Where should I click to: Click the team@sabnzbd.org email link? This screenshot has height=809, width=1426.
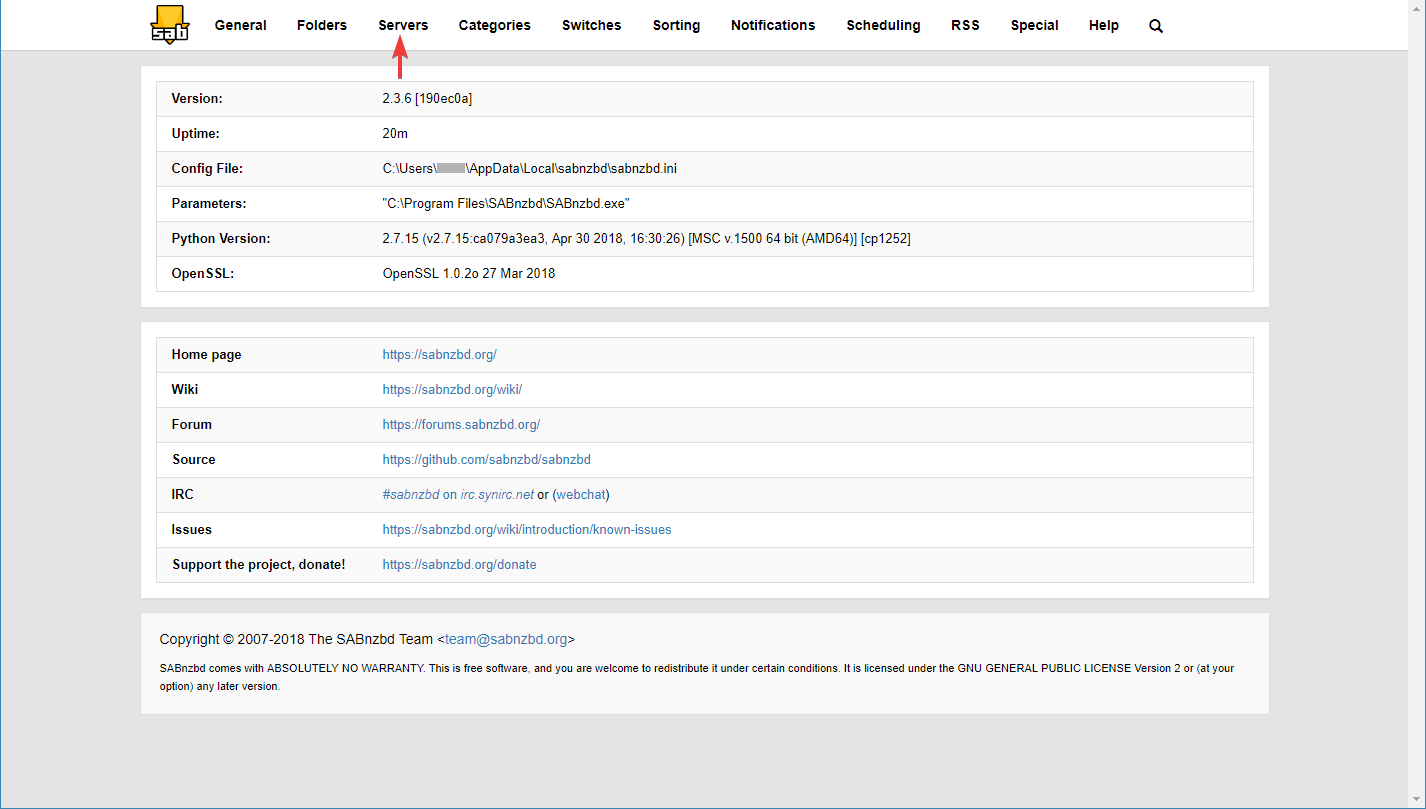[x=506, y=639]
